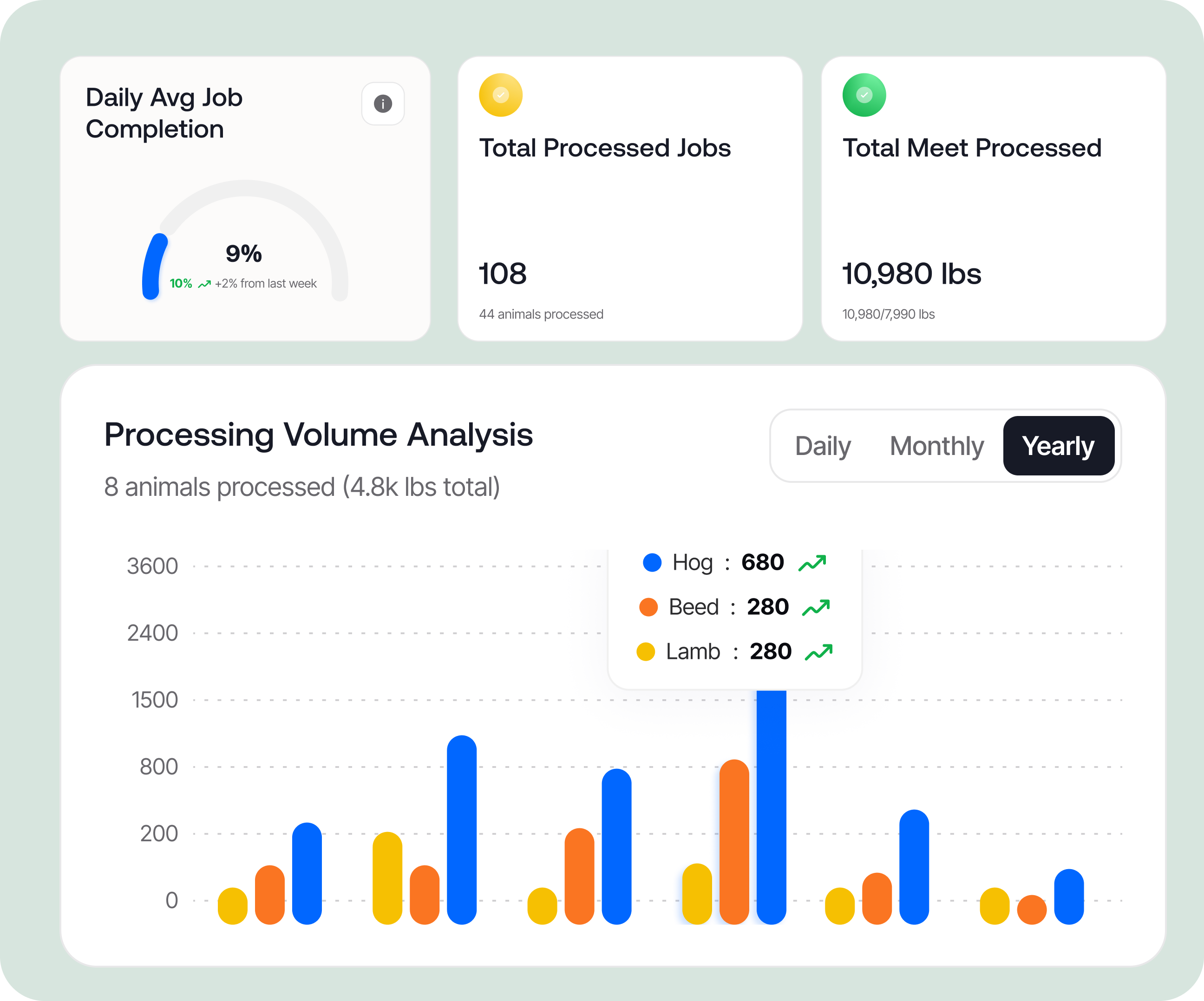The height and width of the screenshot is (1001, 1204).
Task: Click the blue progress arc of the 9% gauge
Action: pos(152,266)
